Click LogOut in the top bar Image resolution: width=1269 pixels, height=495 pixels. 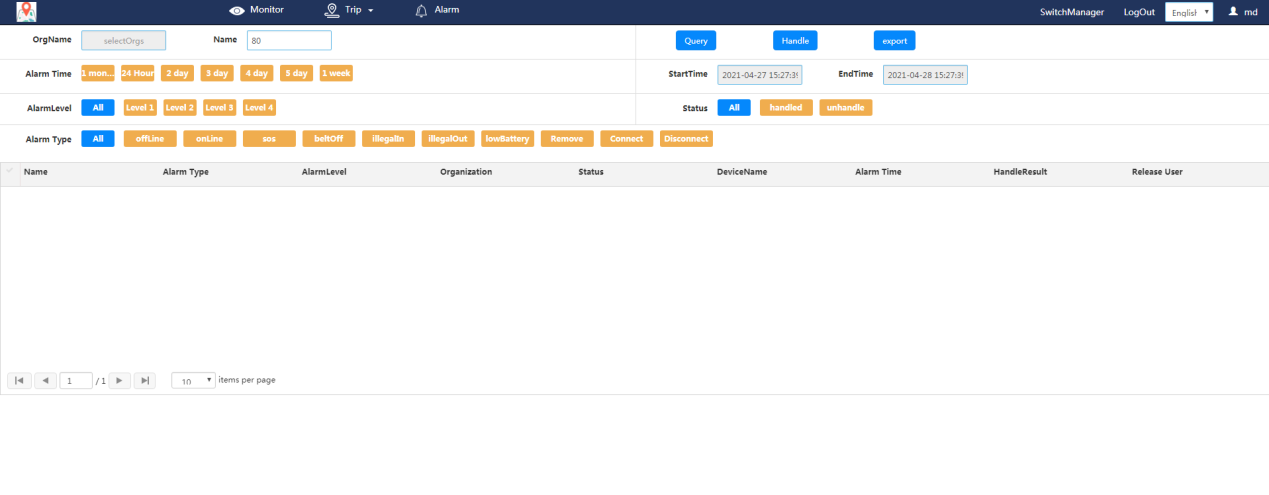pyautogui.click(x=1138, y=12)
